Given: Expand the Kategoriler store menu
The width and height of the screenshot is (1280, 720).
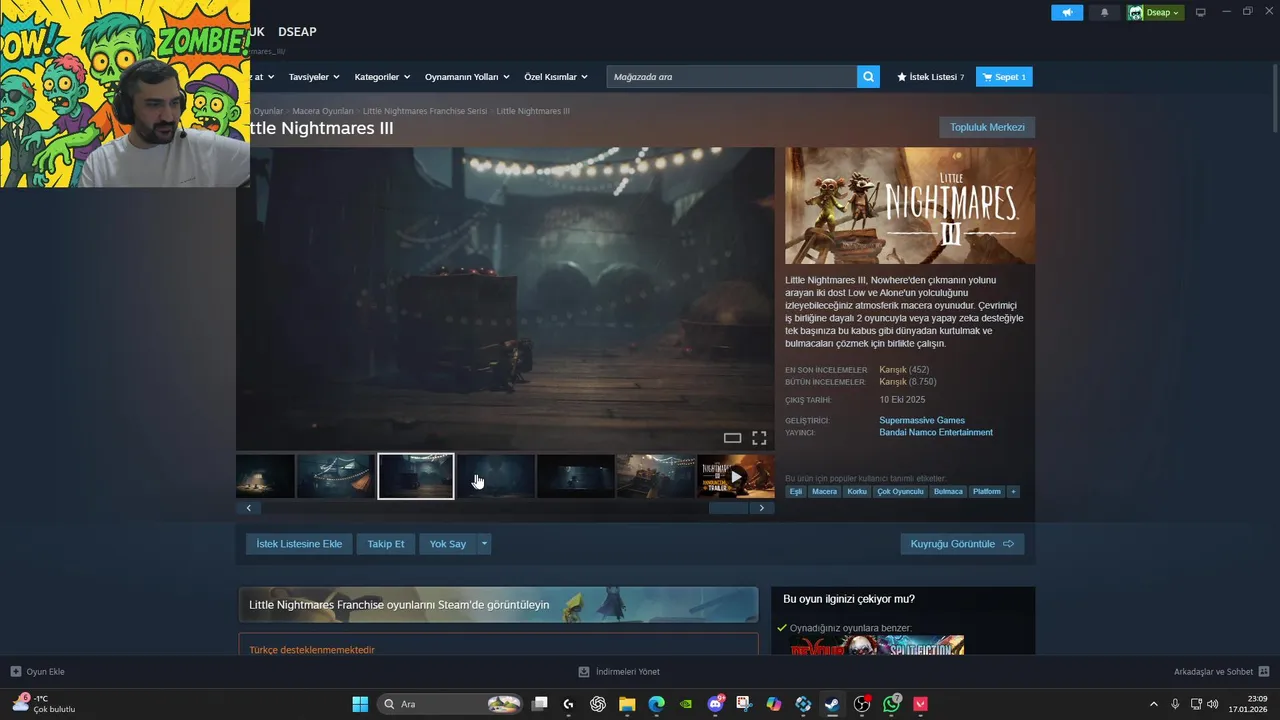Looking at the screenshot, I should click(x=382, y=77).
